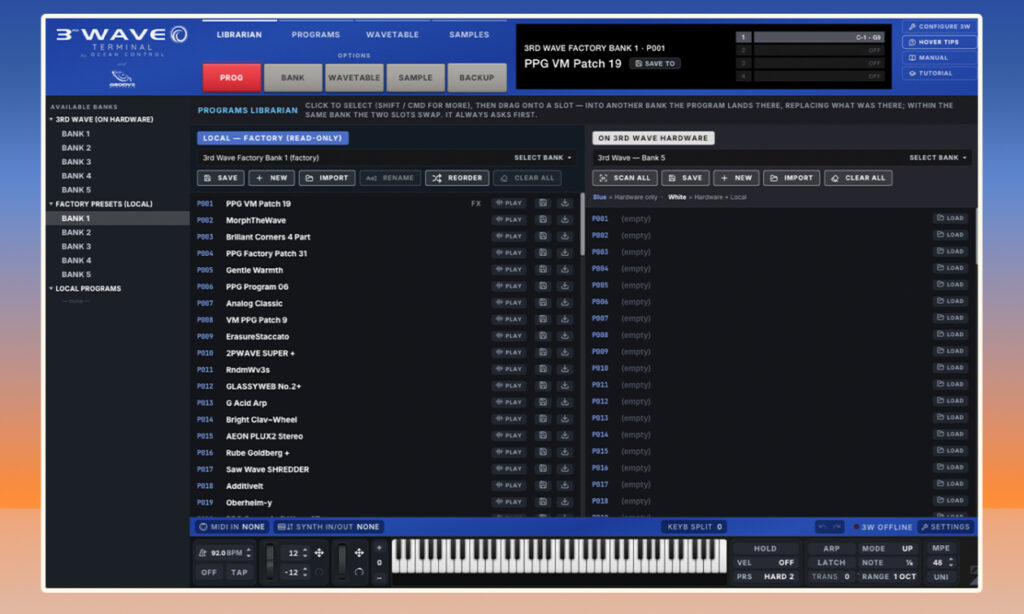Image resolution: width=1024 pixels, height=614 pixels.
Task: Switch to the WAVETABLE top tab
Action: point(392,35)
